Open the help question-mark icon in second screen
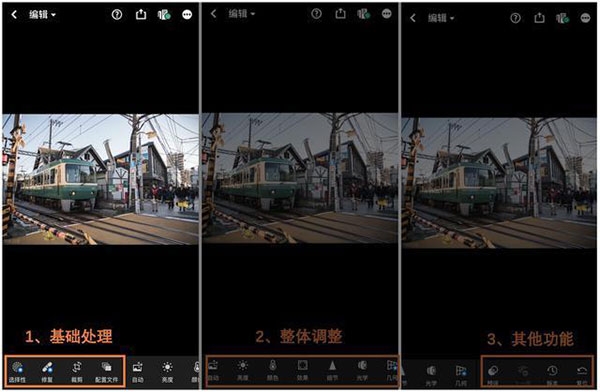Image resolution: width=600 pixels, height=392 pixels. pyautogui.click(x=316, y=14)
